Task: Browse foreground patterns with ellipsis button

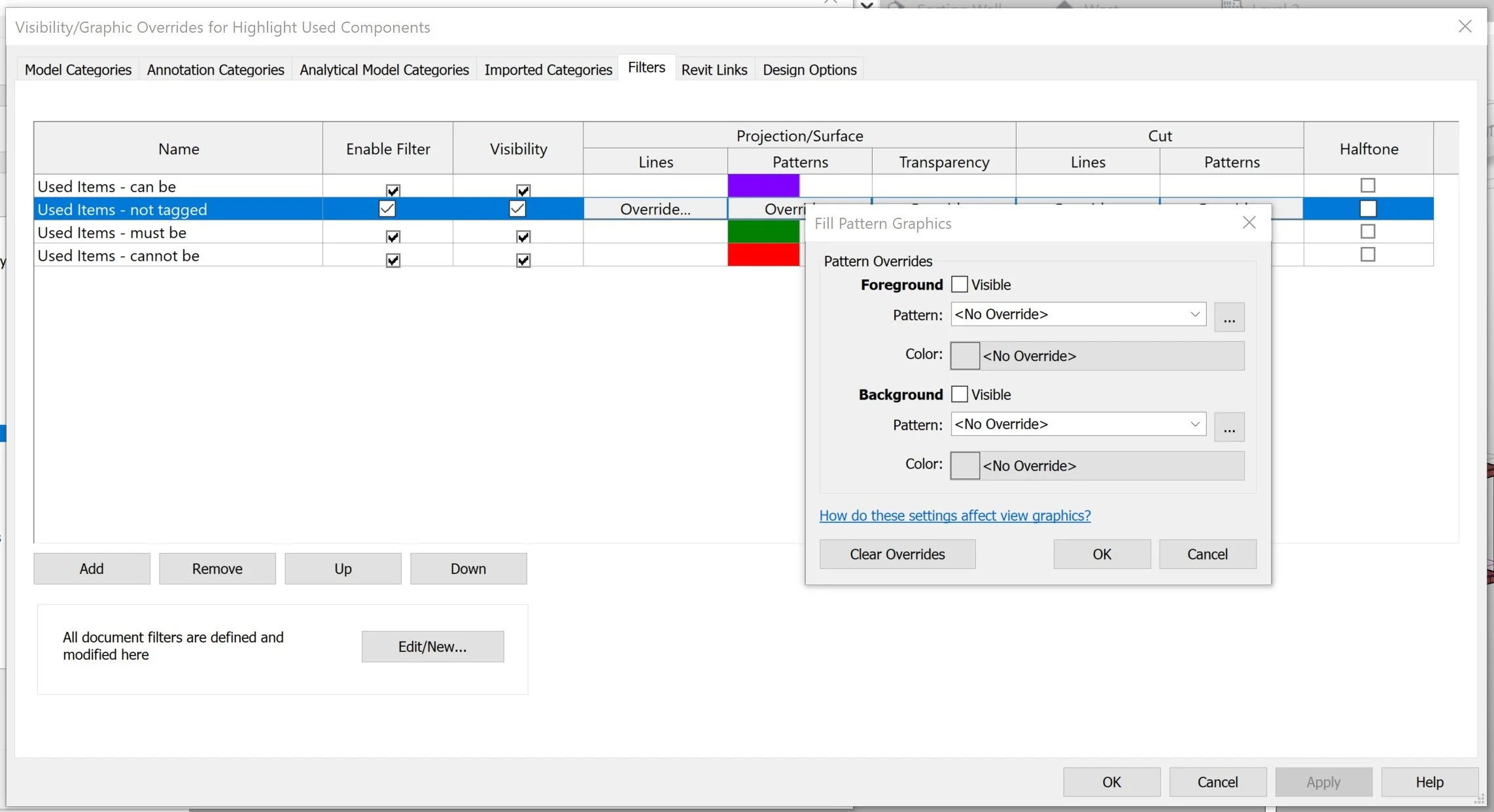Action: pyautogui.click(x=1229, y=317)
